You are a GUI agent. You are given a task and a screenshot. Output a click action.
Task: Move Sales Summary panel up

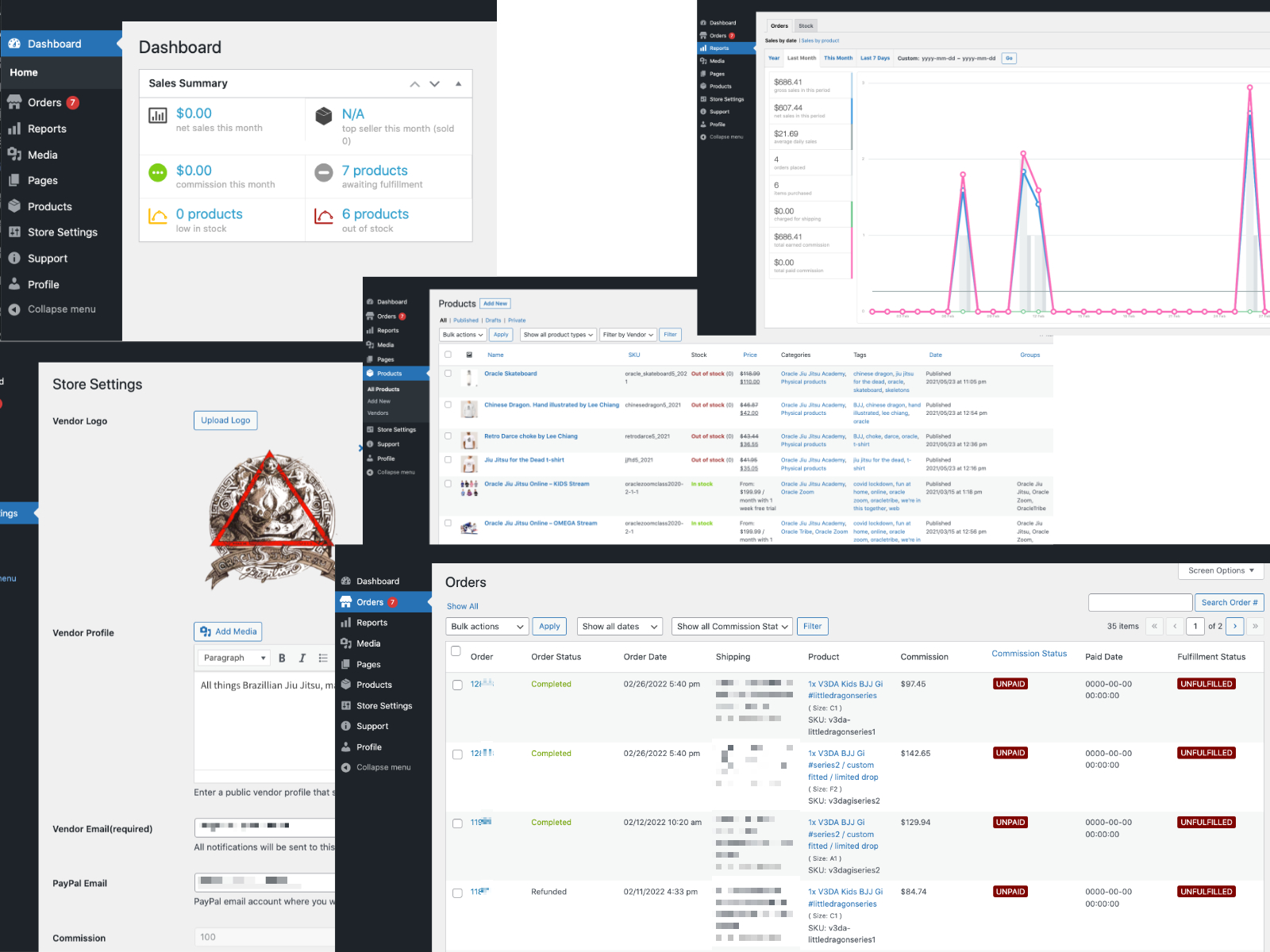click(414, 84)
